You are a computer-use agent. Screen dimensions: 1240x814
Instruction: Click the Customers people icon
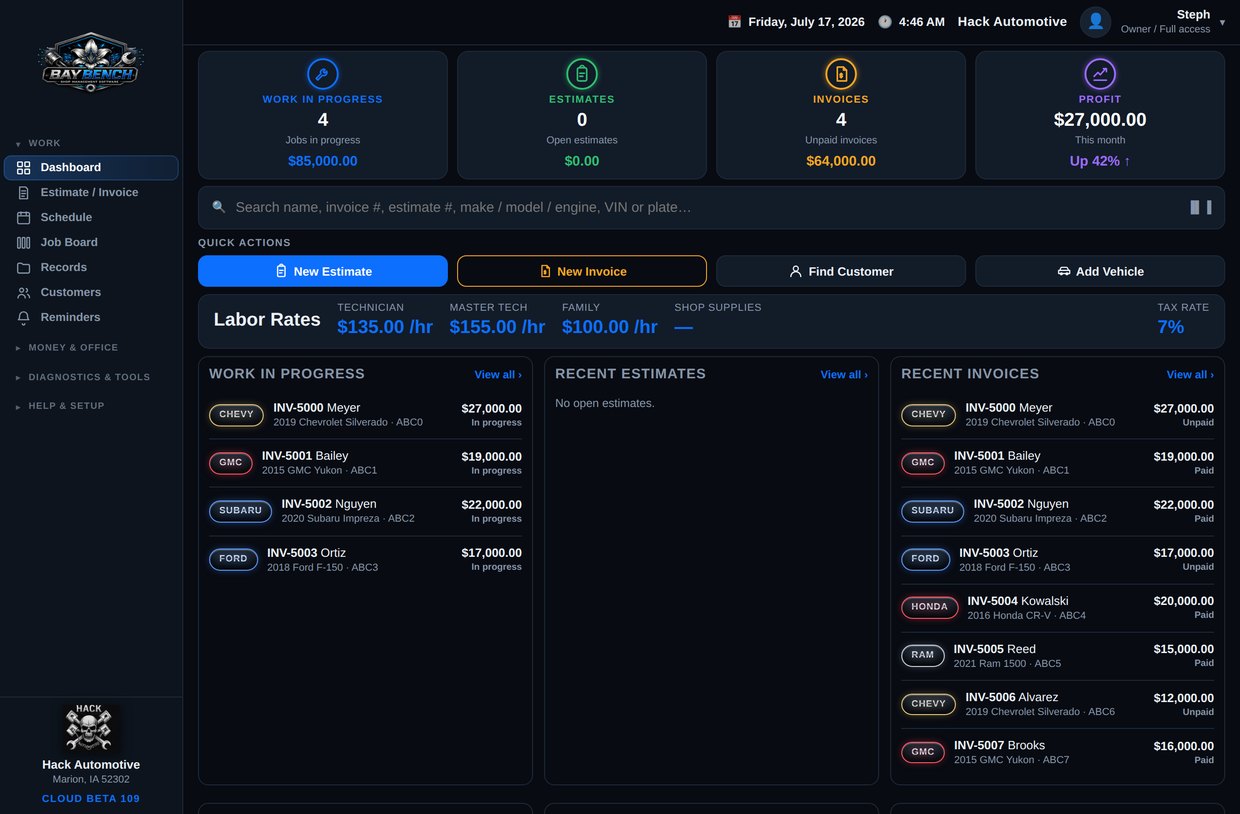click(24, 293)
